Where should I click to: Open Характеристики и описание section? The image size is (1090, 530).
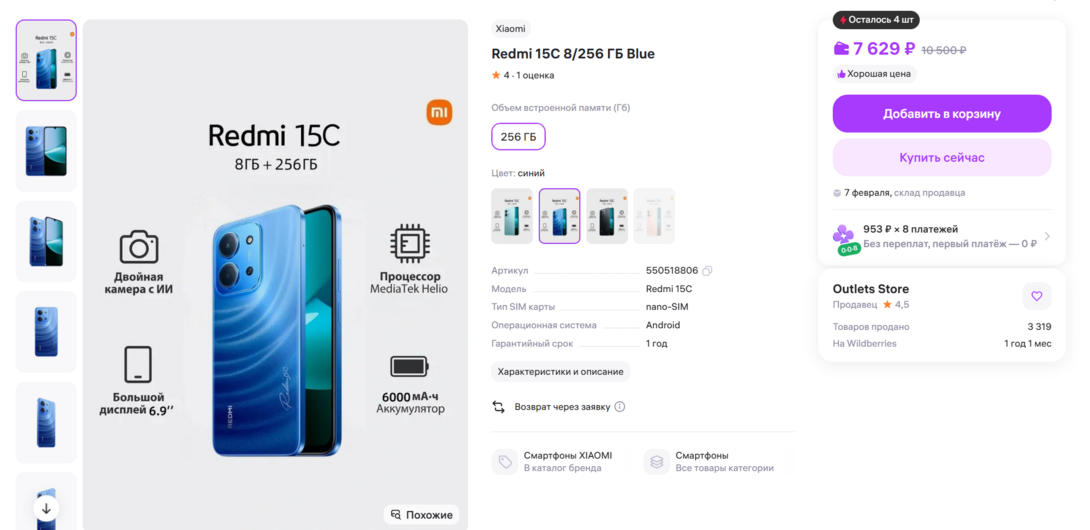(x=561, y=372)
